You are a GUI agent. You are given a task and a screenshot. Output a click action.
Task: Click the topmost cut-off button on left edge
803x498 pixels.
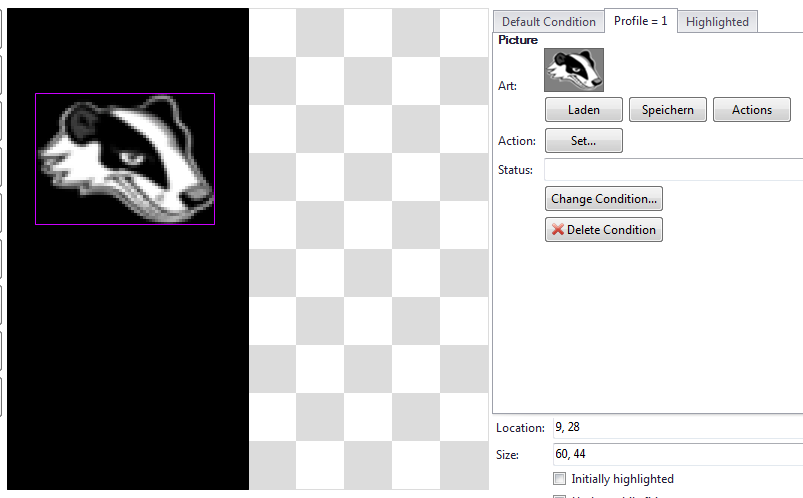tap(2, 28)
